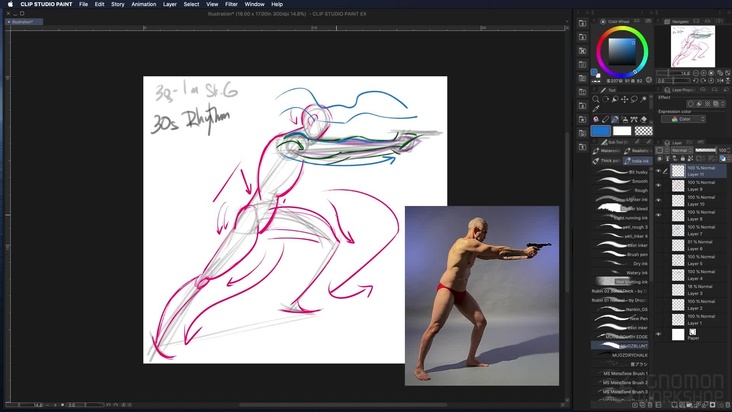
Task: Select the Lasso selection tool
Action: pyautogui.click(x=634, y=99)
